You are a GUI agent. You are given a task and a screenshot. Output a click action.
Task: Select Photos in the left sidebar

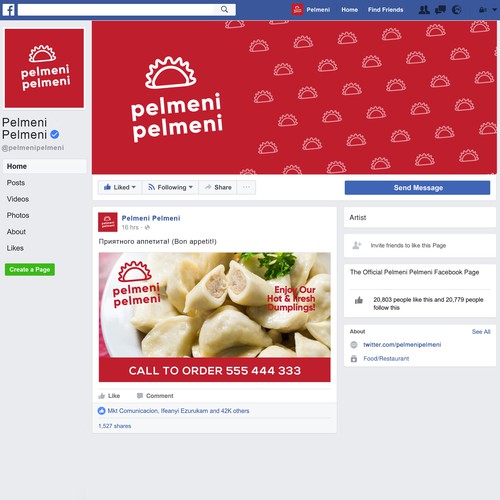coord(18,215)
